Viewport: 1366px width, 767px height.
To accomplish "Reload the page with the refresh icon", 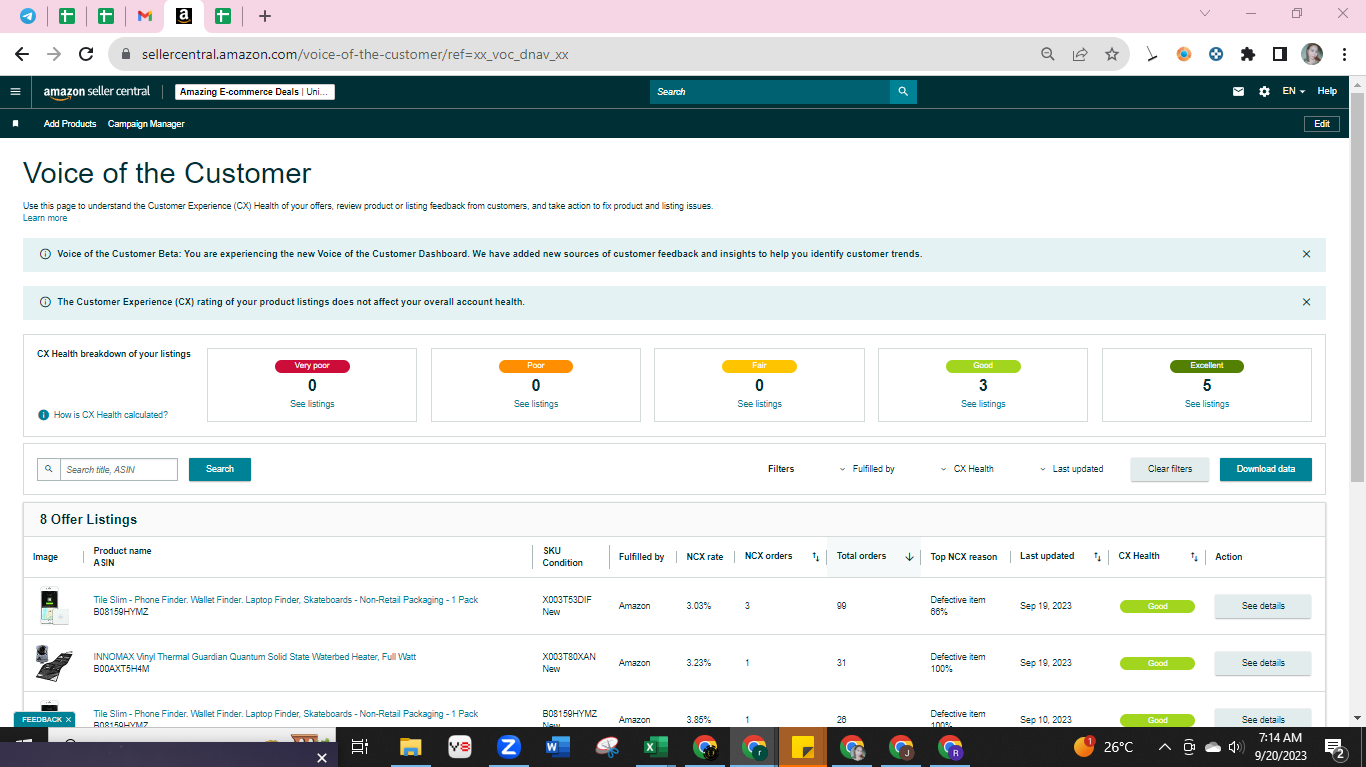I will pos(86,54).
